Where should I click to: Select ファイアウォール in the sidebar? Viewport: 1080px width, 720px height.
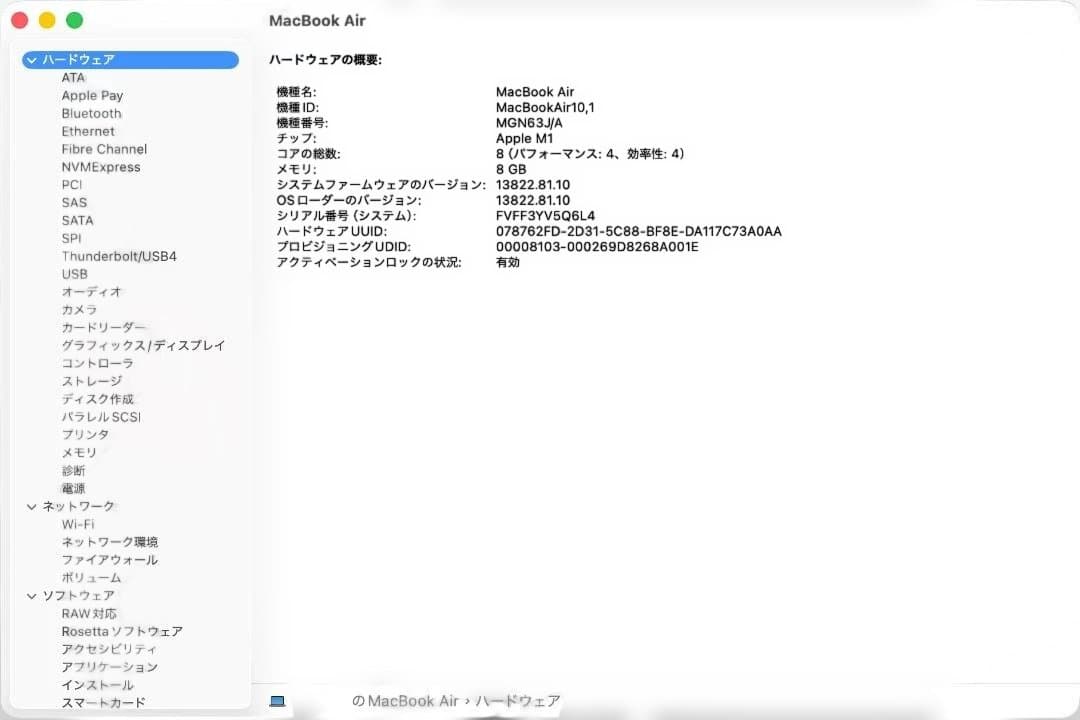pos(110,560)
